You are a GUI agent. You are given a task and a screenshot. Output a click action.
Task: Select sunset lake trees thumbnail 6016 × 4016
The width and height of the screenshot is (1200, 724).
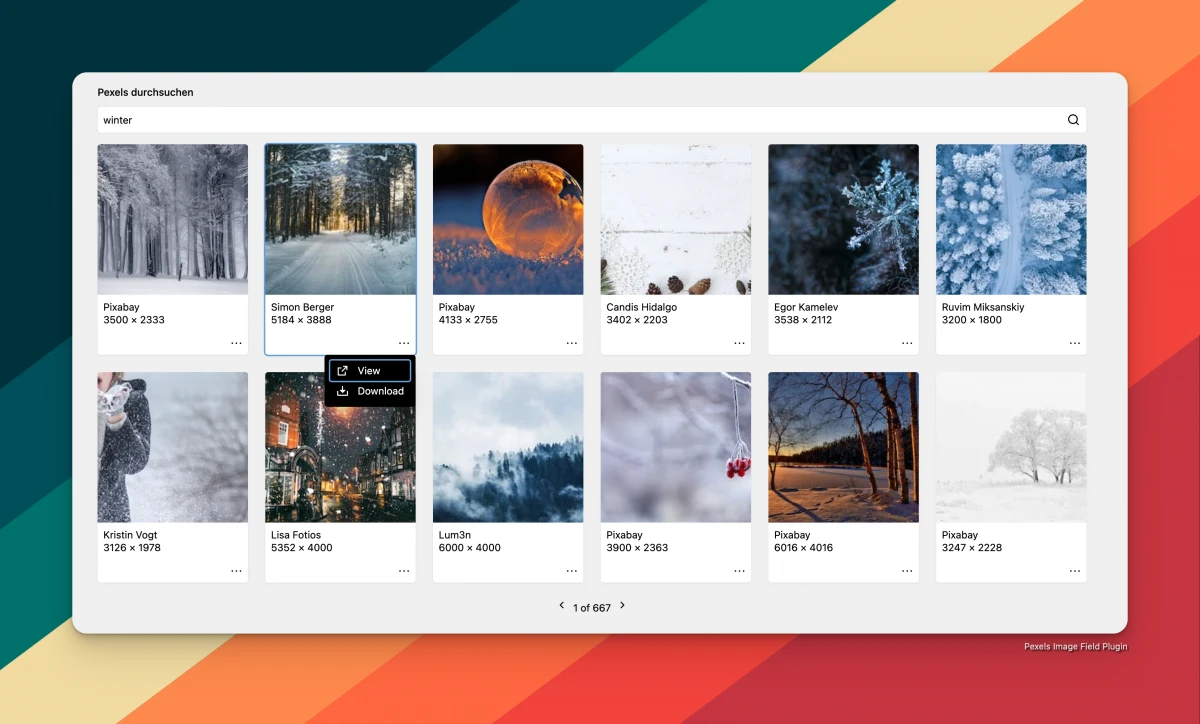[843, 447]
